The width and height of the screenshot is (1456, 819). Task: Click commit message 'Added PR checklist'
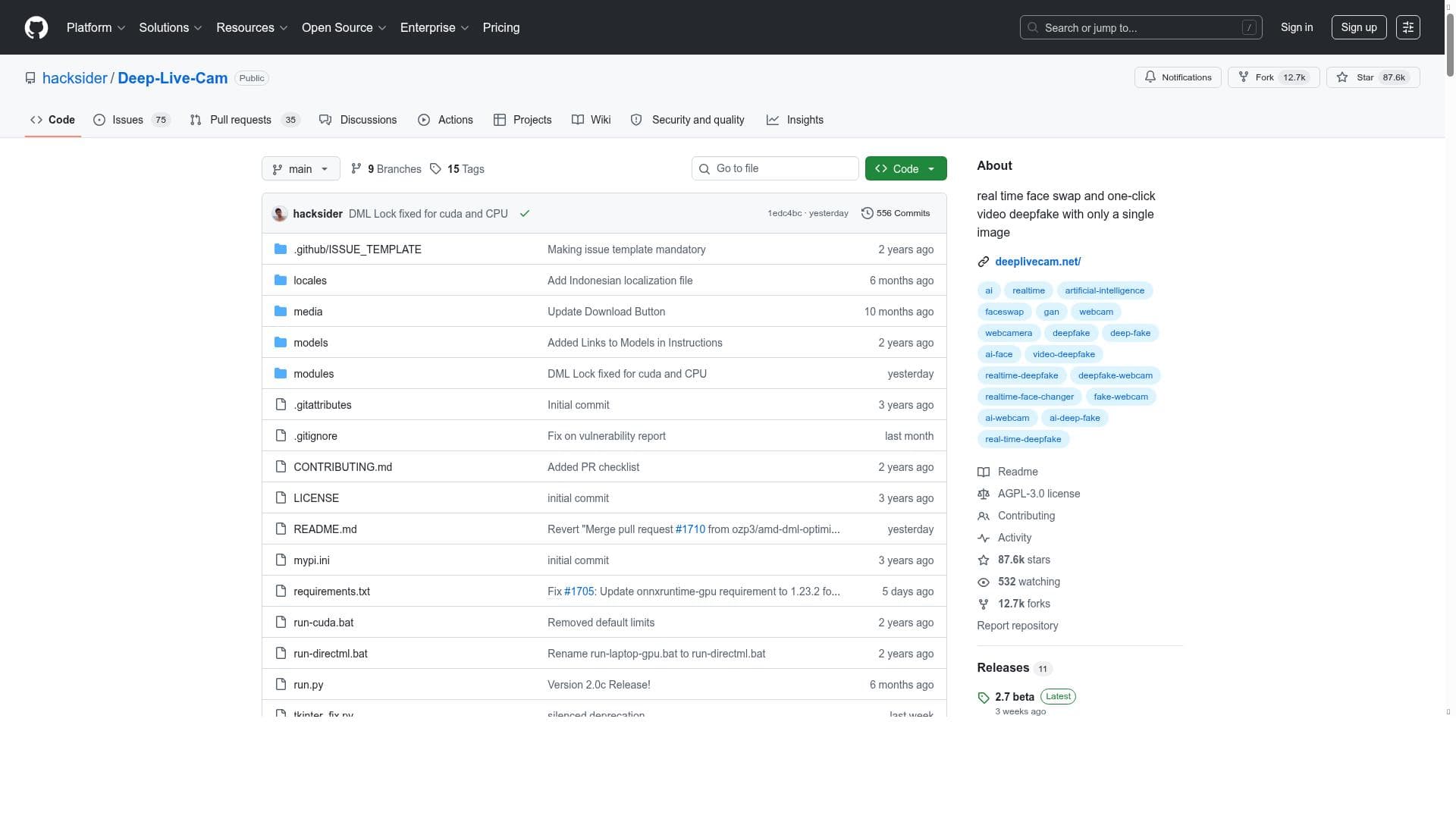(593, 467)
